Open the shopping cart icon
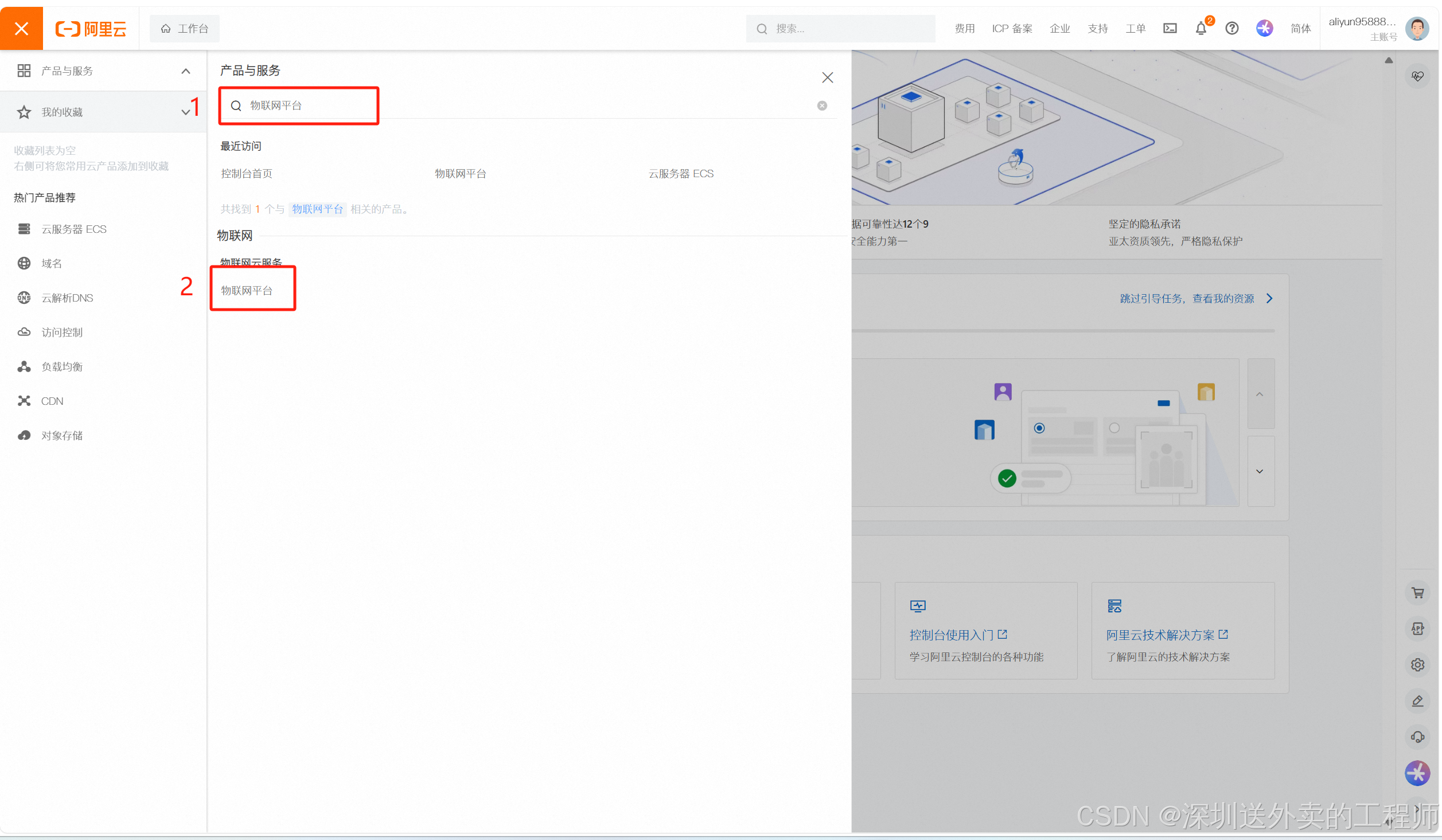Image resolution: width=1442 pixels, height=840 pixels. pyautogui.click(x=1417, y=593)
